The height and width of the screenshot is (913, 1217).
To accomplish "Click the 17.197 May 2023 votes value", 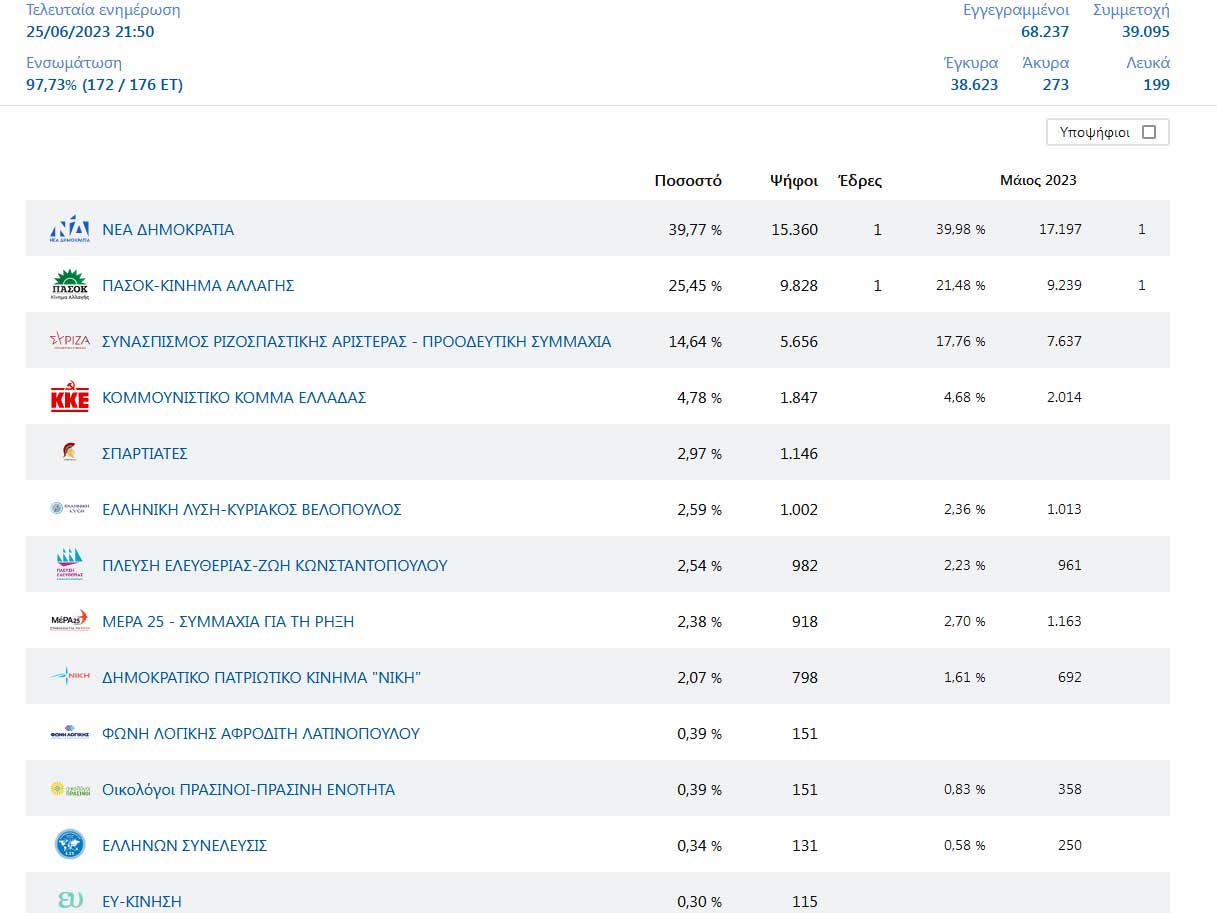I will tap(1060, 229).
